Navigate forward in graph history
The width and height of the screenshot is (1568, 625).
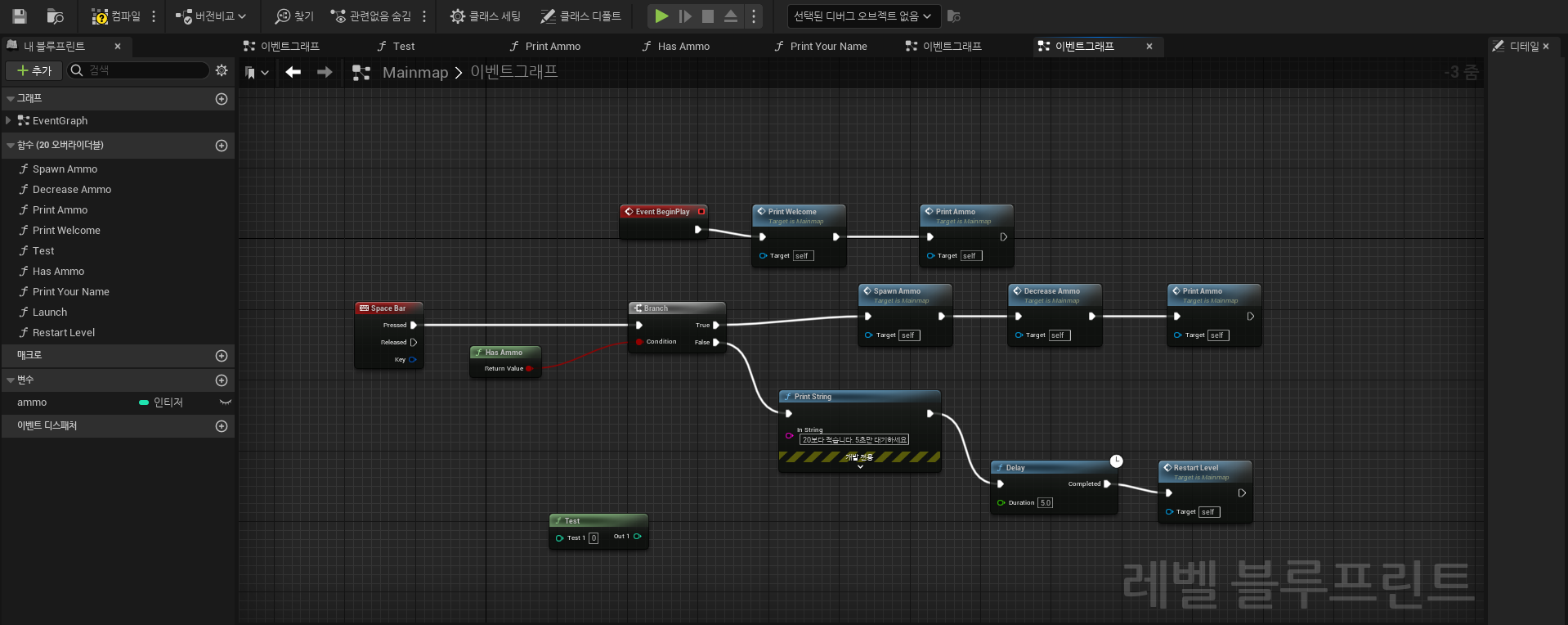click(325, 72)
